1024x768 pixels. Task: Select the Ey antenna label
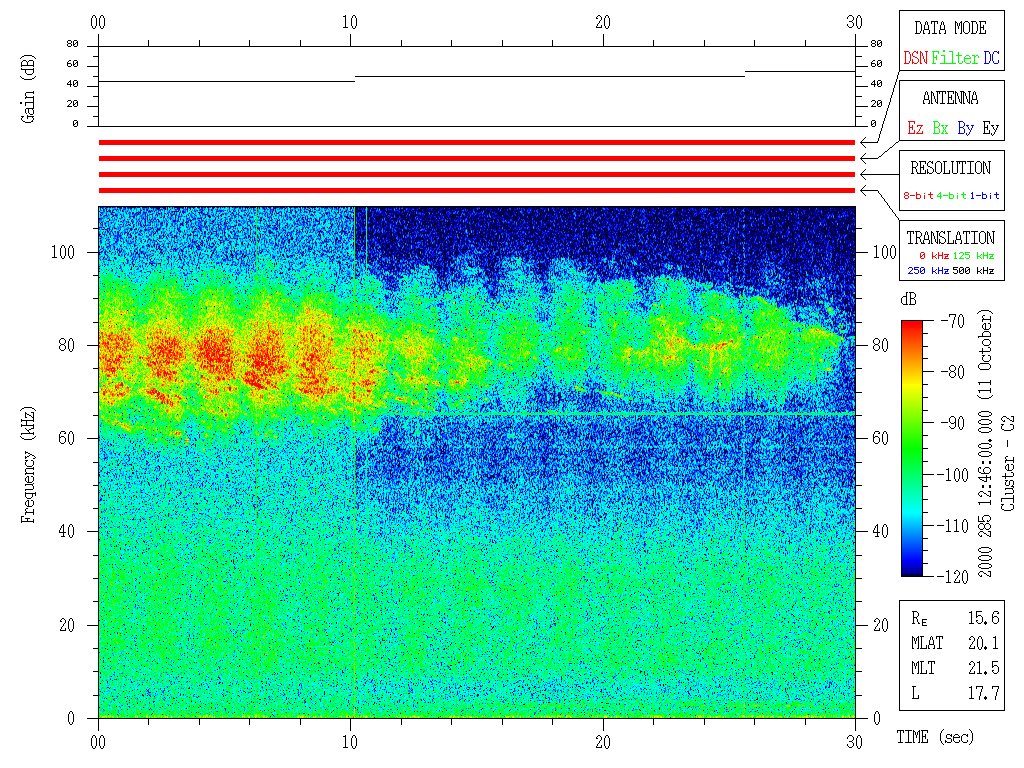990,128
